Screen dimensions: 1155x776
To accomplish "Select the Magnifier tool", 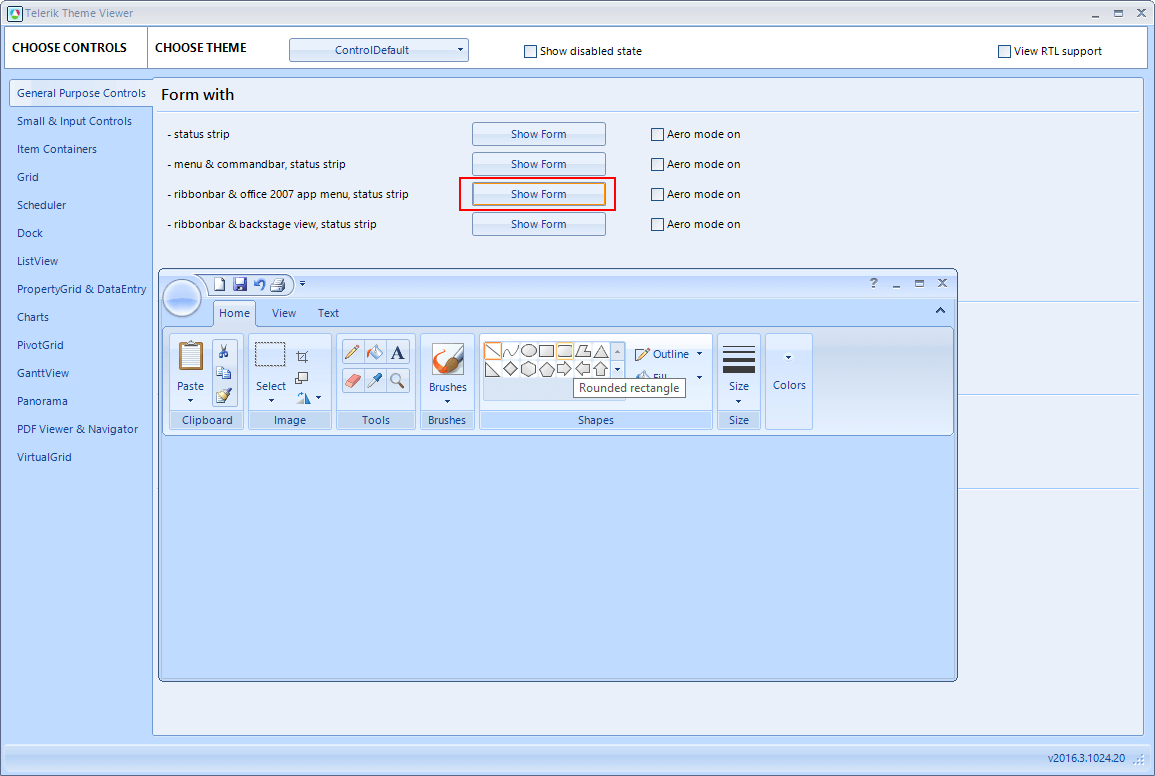I will [x=398, y=380].
